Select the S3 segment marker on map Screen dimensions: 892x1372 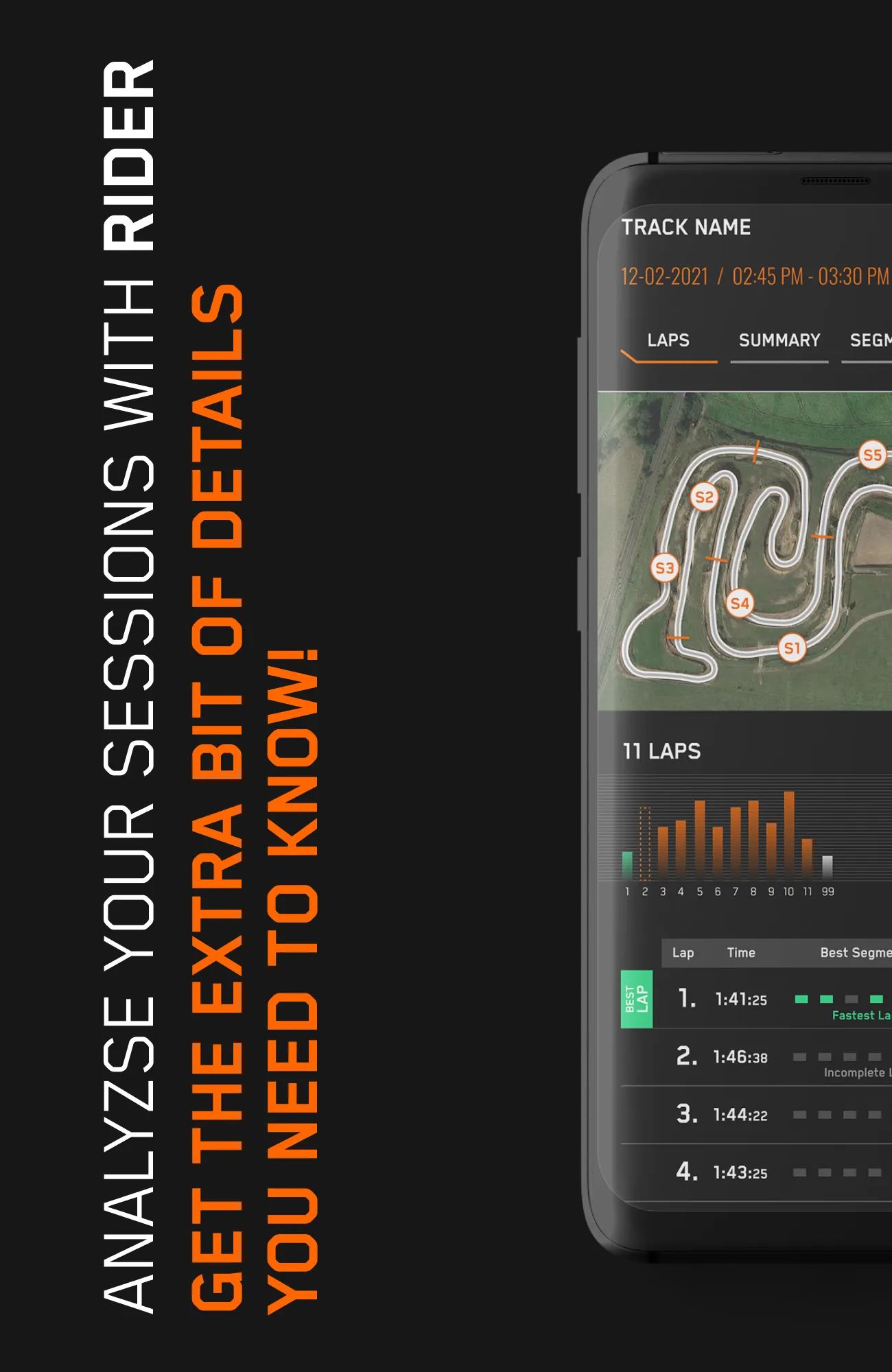point(664,568)
